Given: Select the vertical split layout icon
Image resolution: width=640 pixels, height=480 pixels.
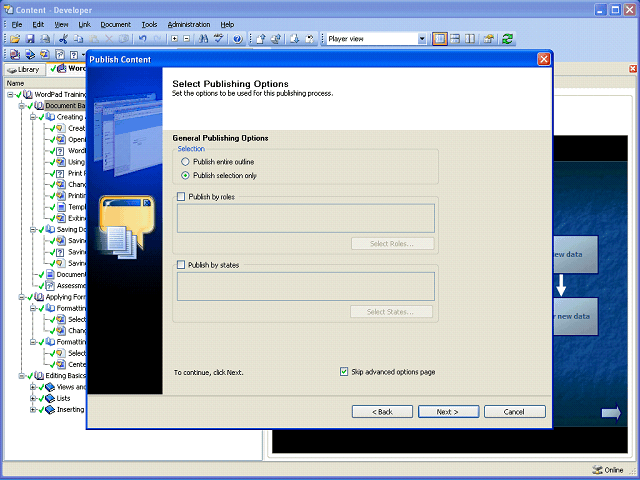Looking at the screenshot, I should (x=470, y=39).
